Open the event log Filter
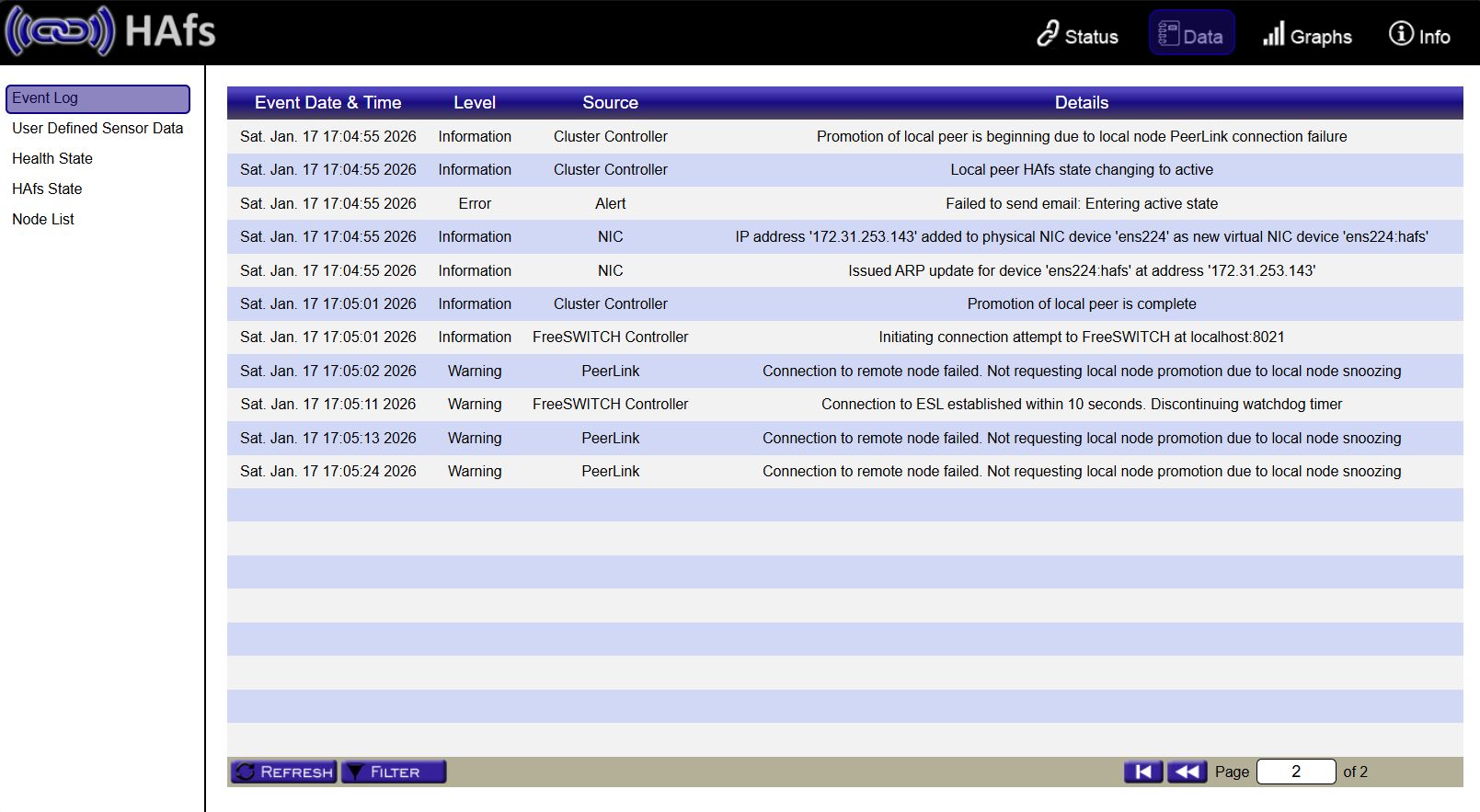Screen dimensions: 1480x812 [x=394, y=772]
